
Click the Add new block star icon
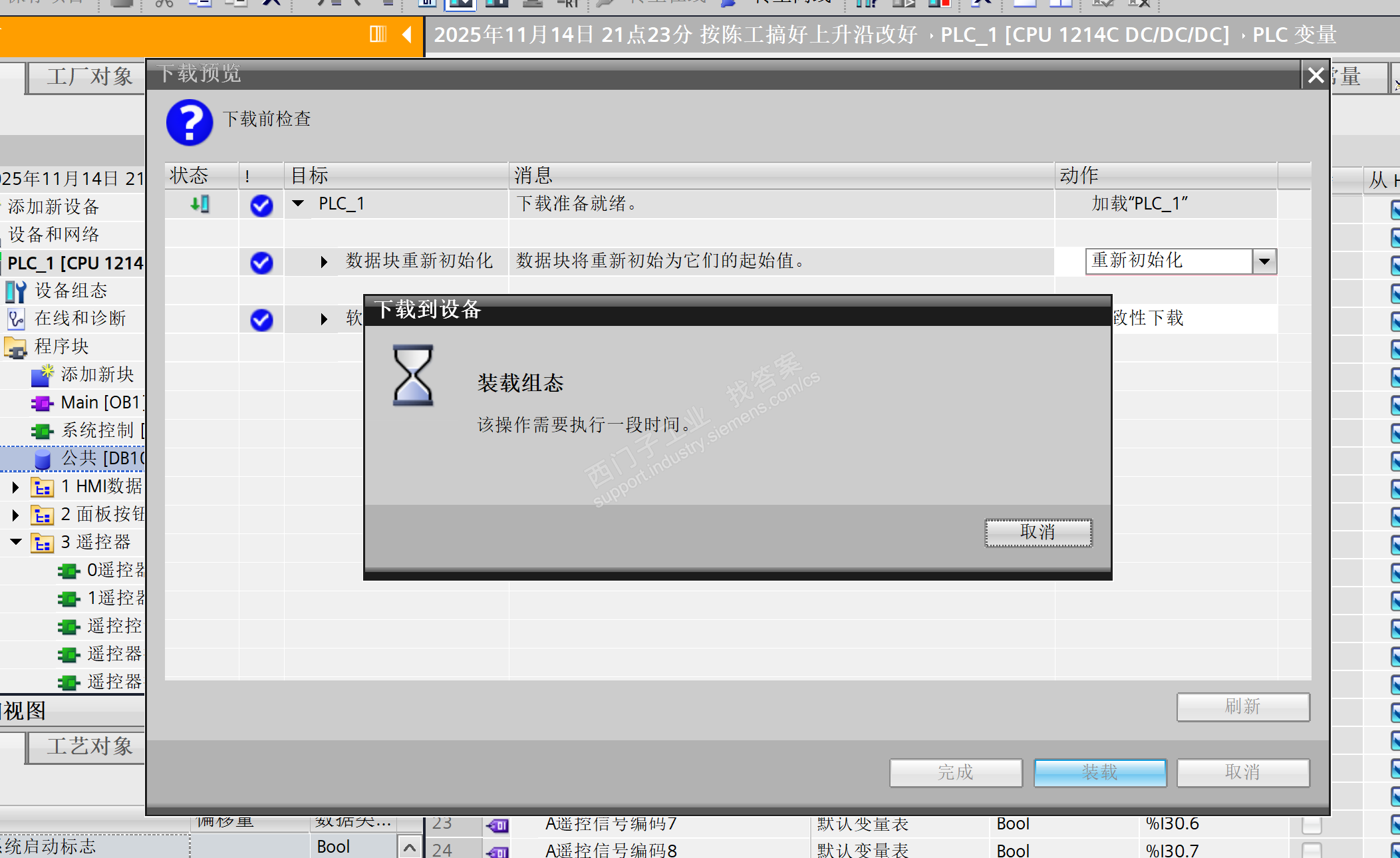(x=42, y=375)
